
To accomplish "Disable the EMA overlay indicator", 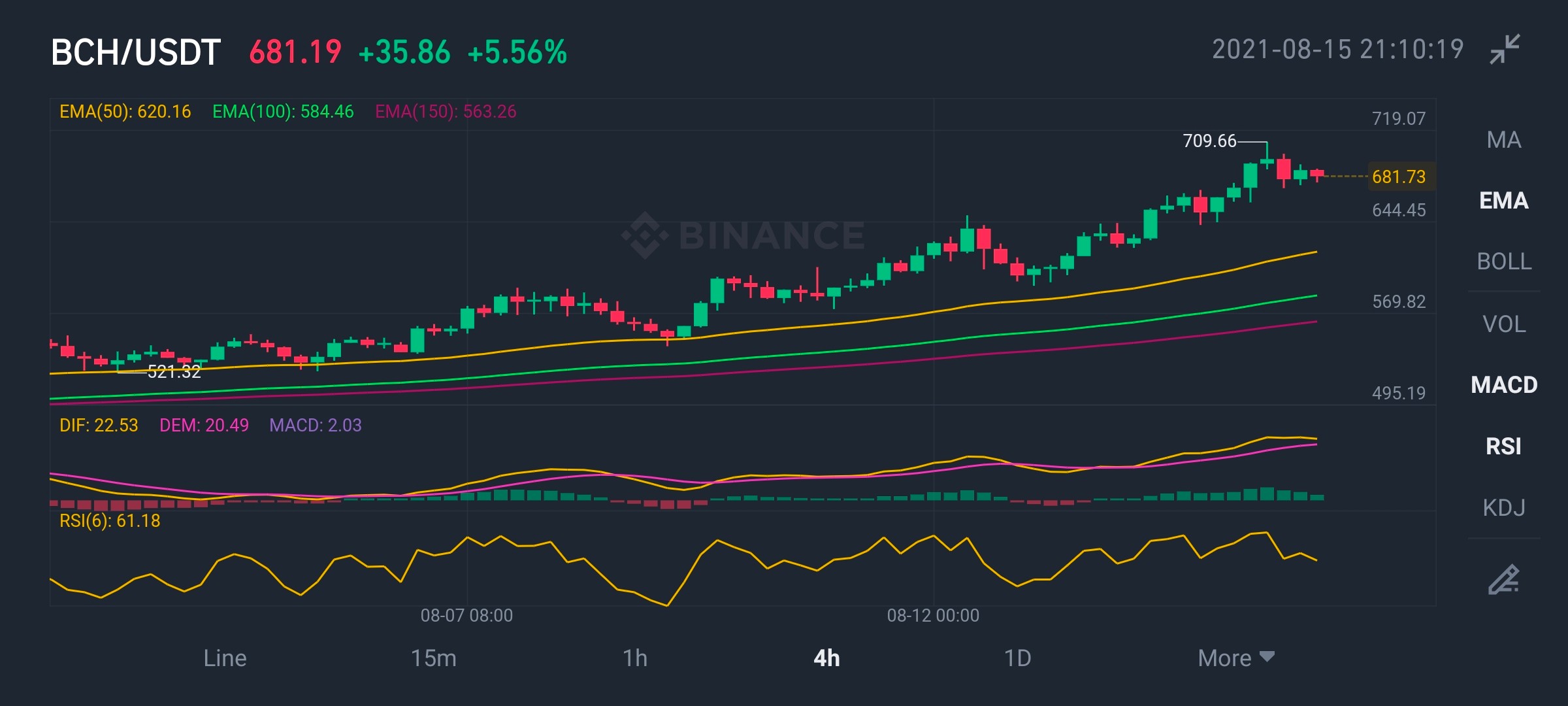I will (x=1504, y=200).
